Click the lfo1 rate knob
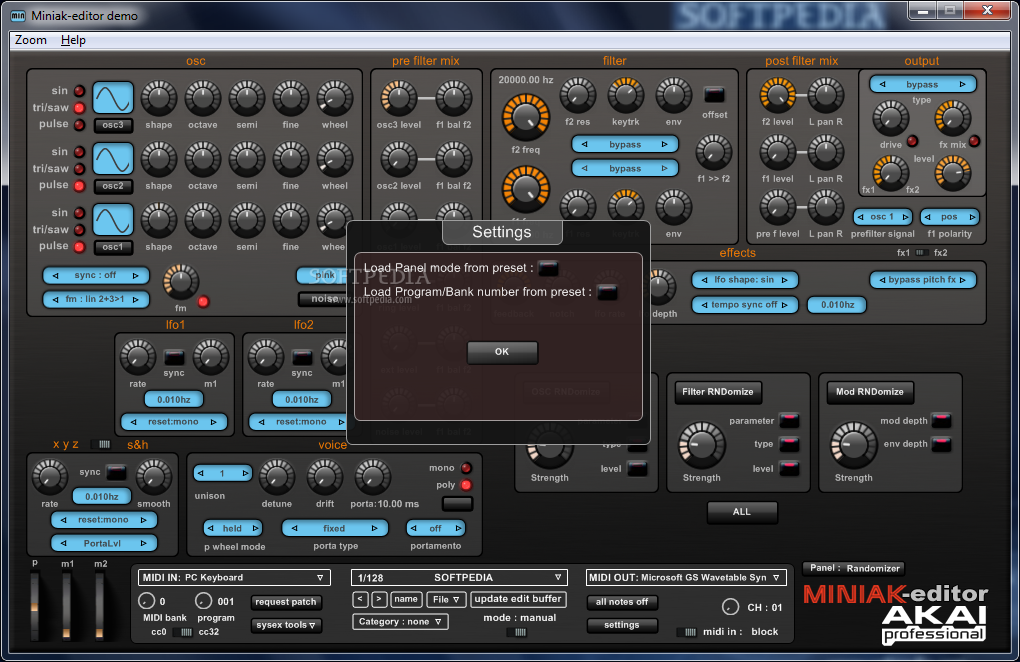The height and width of the screenshot is (662, 1020). point(137,357)
